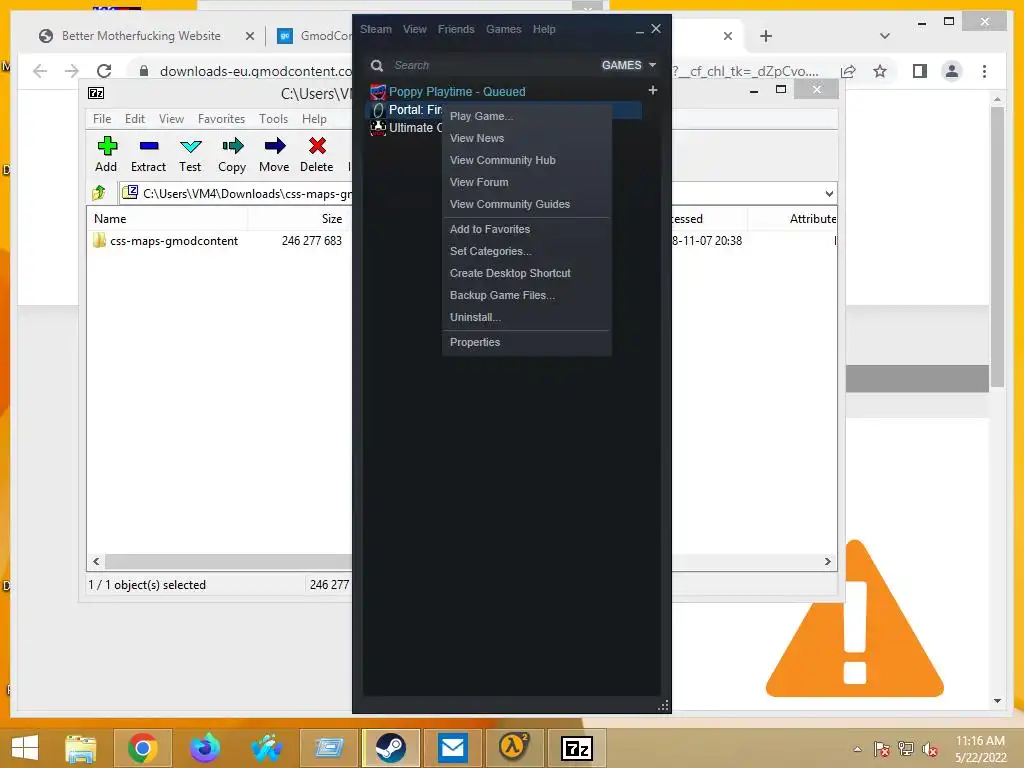Open Chrome from the taskbar
The width and height of the screenshot is (1024, 768).
pyautogui.click(x=142, y=748)
